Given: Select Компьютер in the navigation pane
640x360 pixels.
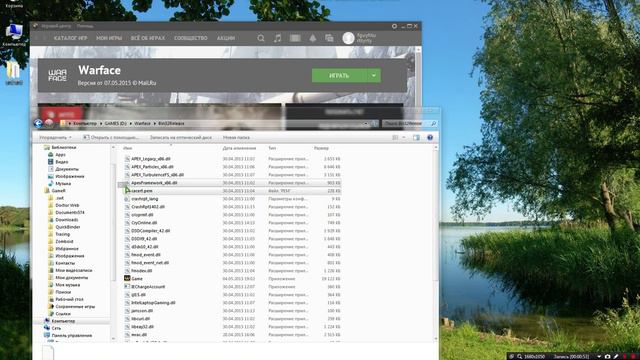Looking at the screenshot, I should pyautogui.click(x=63, y=321).
